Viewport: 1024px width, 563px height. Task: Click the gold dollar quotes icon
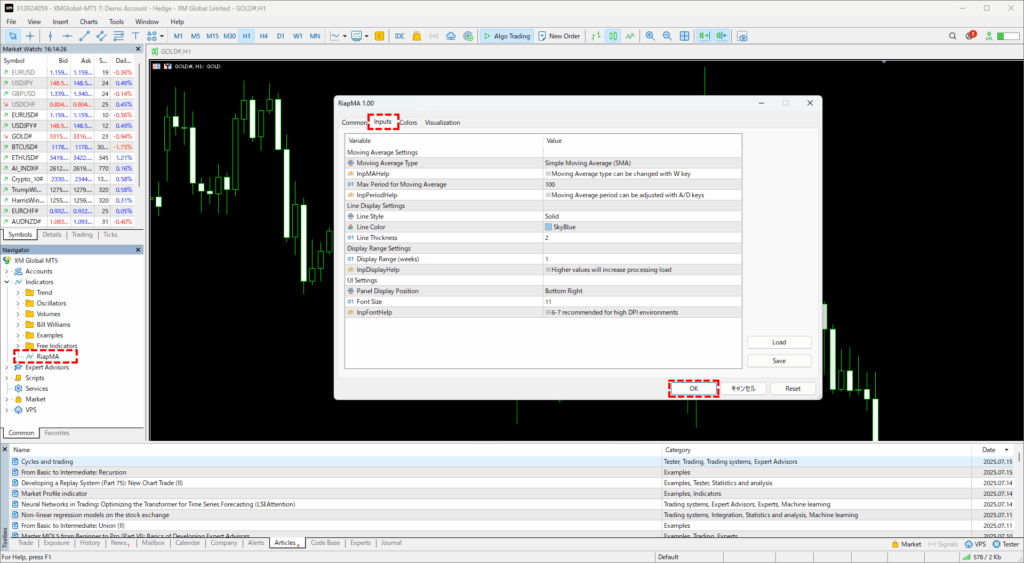[379, 36]
